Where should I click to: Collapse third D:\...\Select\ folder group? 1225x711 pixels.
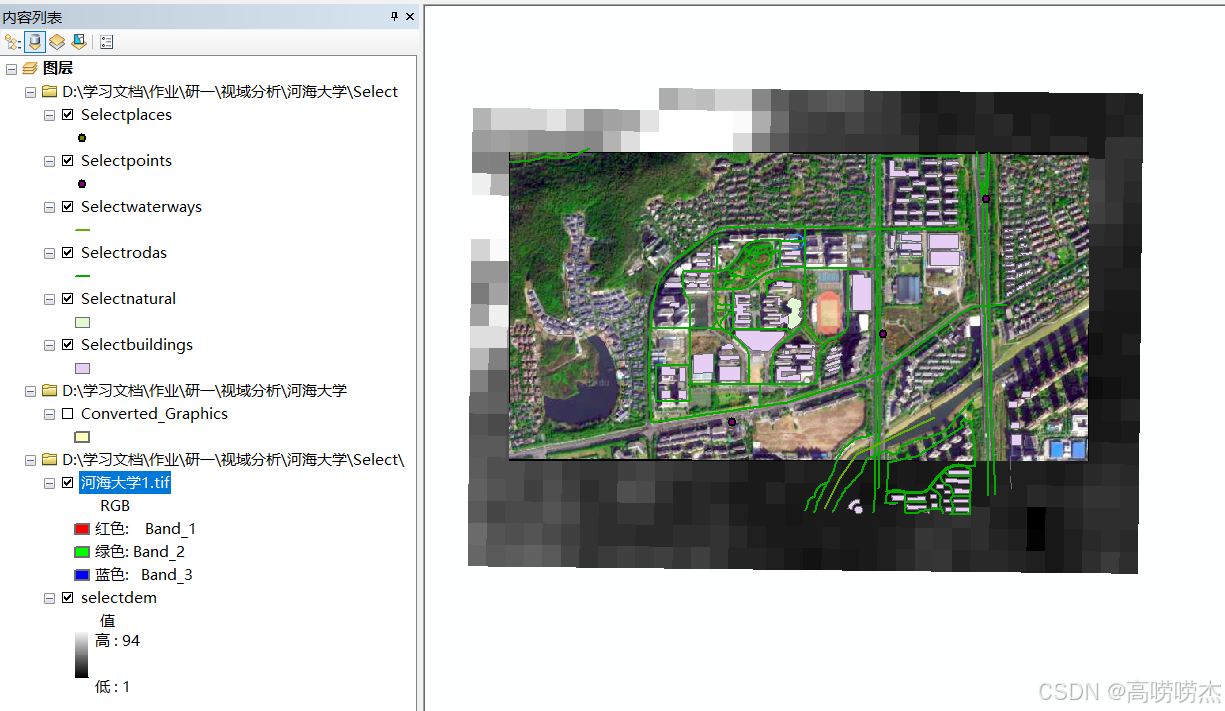30,460
